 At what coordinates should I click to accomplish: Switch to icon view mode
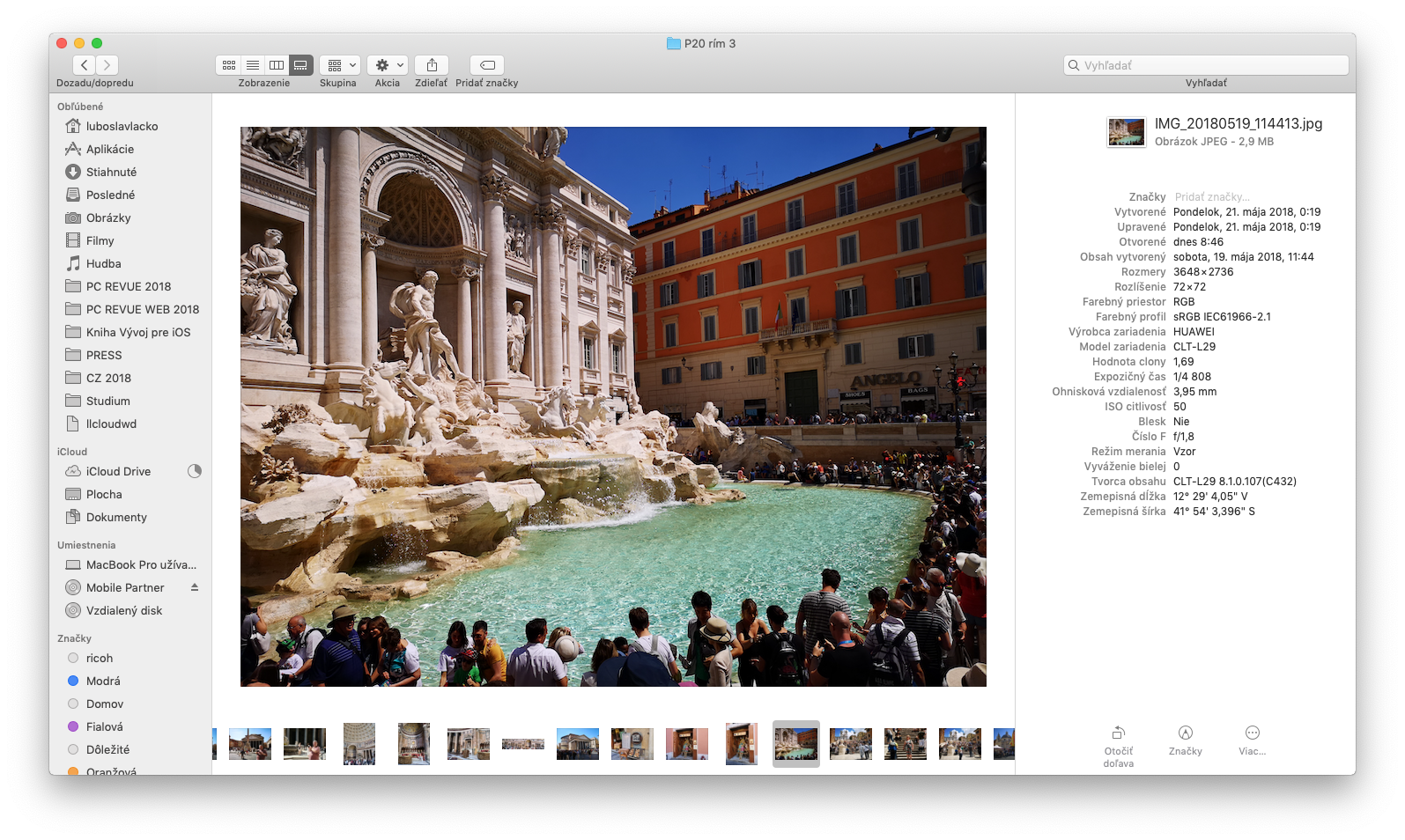[x=229, y=65]
